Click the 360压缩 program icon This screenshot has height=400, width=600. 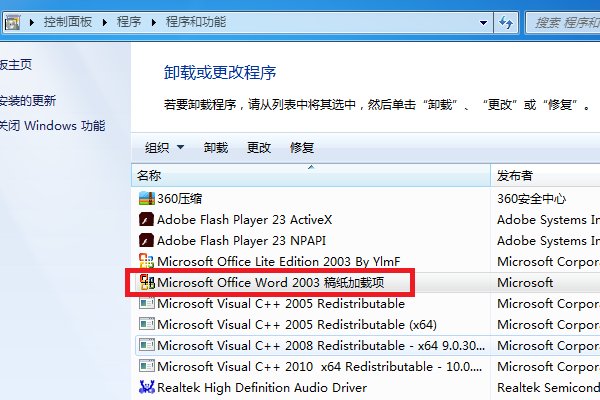click(x=147, y=198)
